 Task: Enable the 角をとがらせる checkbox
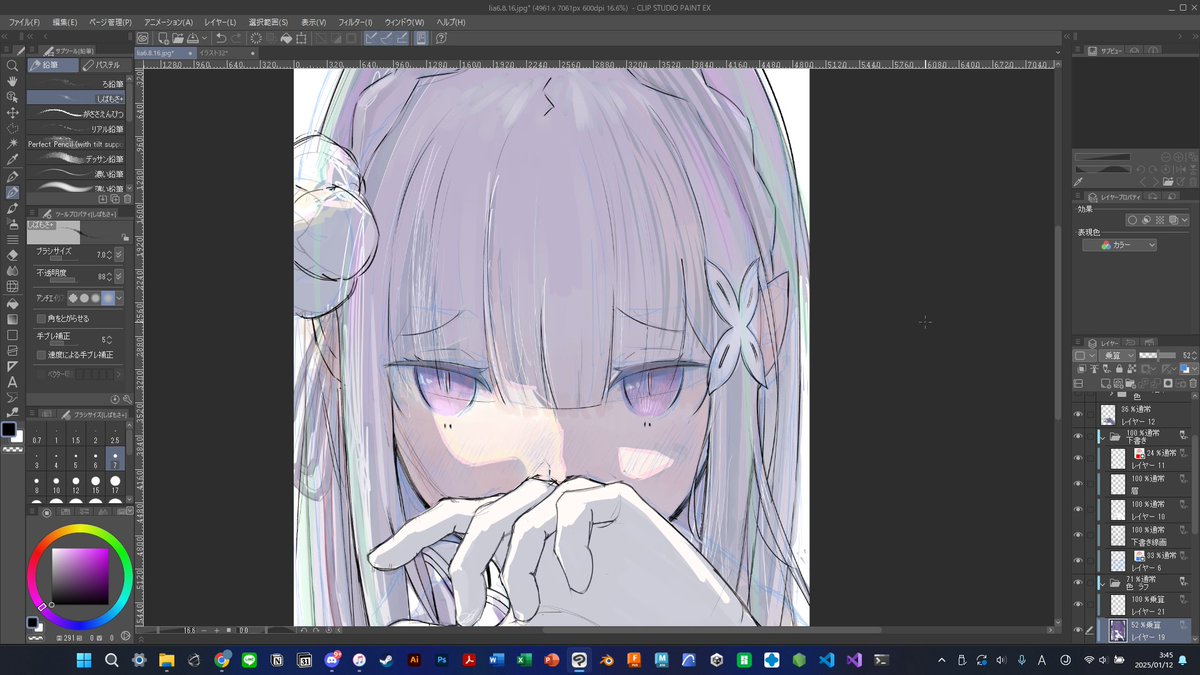(x=41, y=318)
